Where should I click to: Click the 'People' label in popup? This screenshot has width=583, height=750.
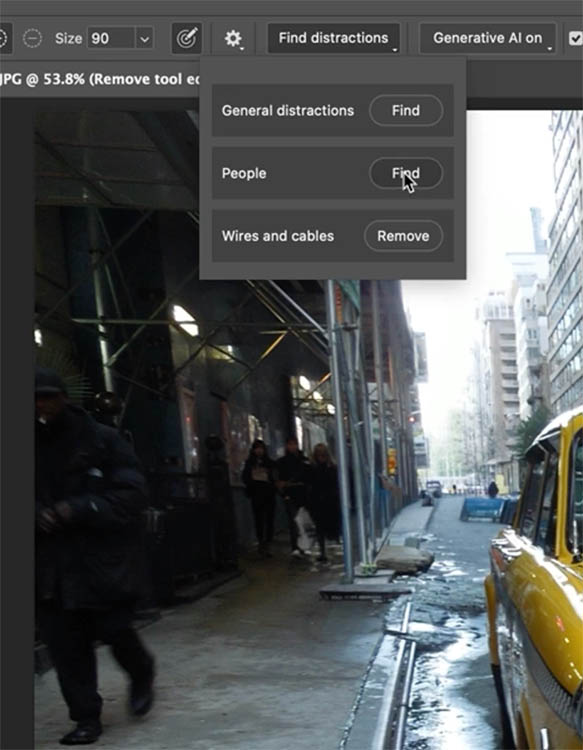tap(244, 173)
